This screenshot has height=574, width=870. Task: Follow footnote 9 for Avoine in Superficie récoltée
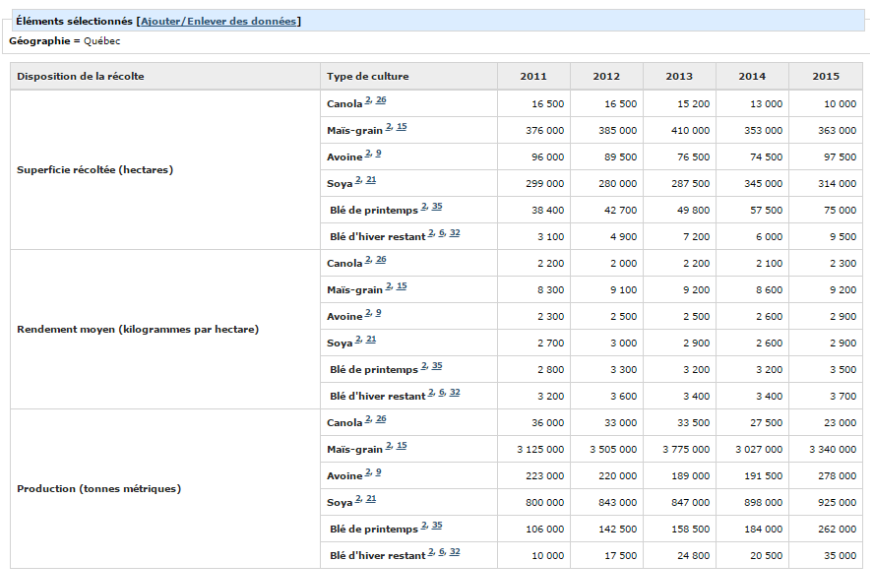(378, 153)
